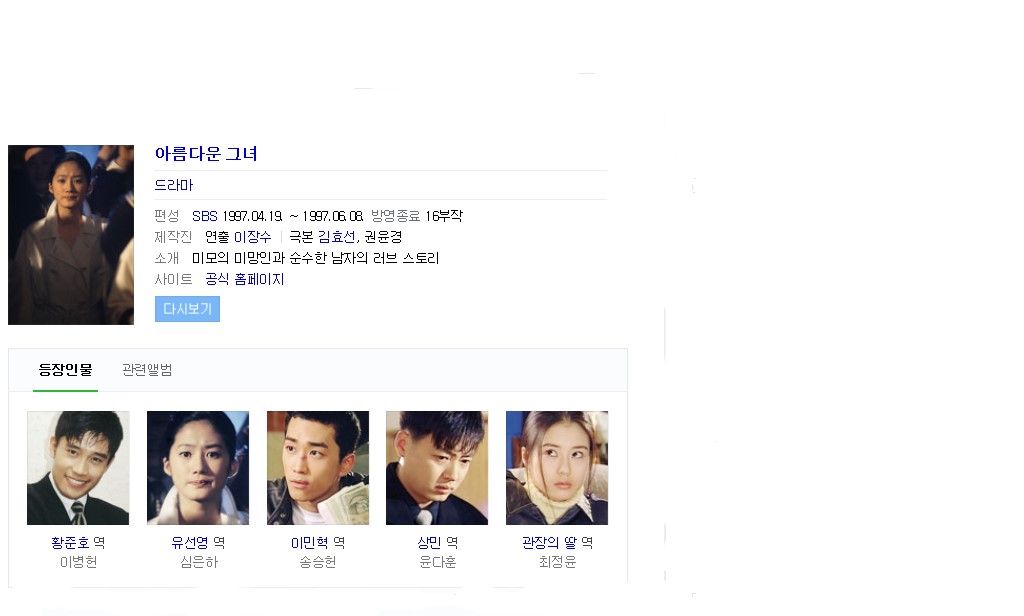Image resolution: width=1024 pixels, height=616 pixels.
Task: Click the 드라마 category link
Action: pyautogui.click(x=174, y=186)
